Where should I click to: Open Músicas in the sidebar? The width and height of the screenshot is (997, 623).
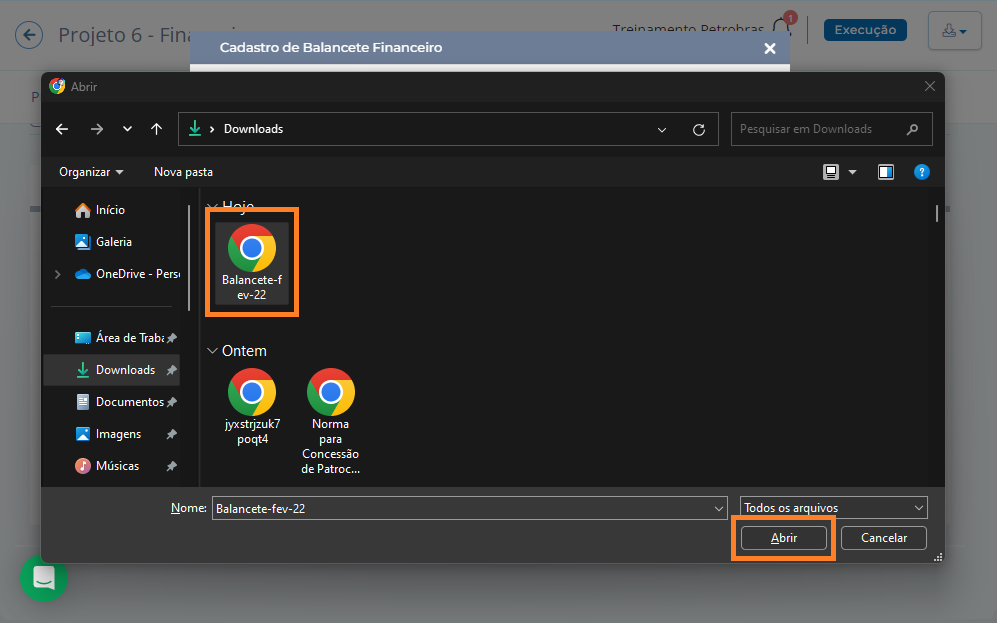(x=107, y=466)
